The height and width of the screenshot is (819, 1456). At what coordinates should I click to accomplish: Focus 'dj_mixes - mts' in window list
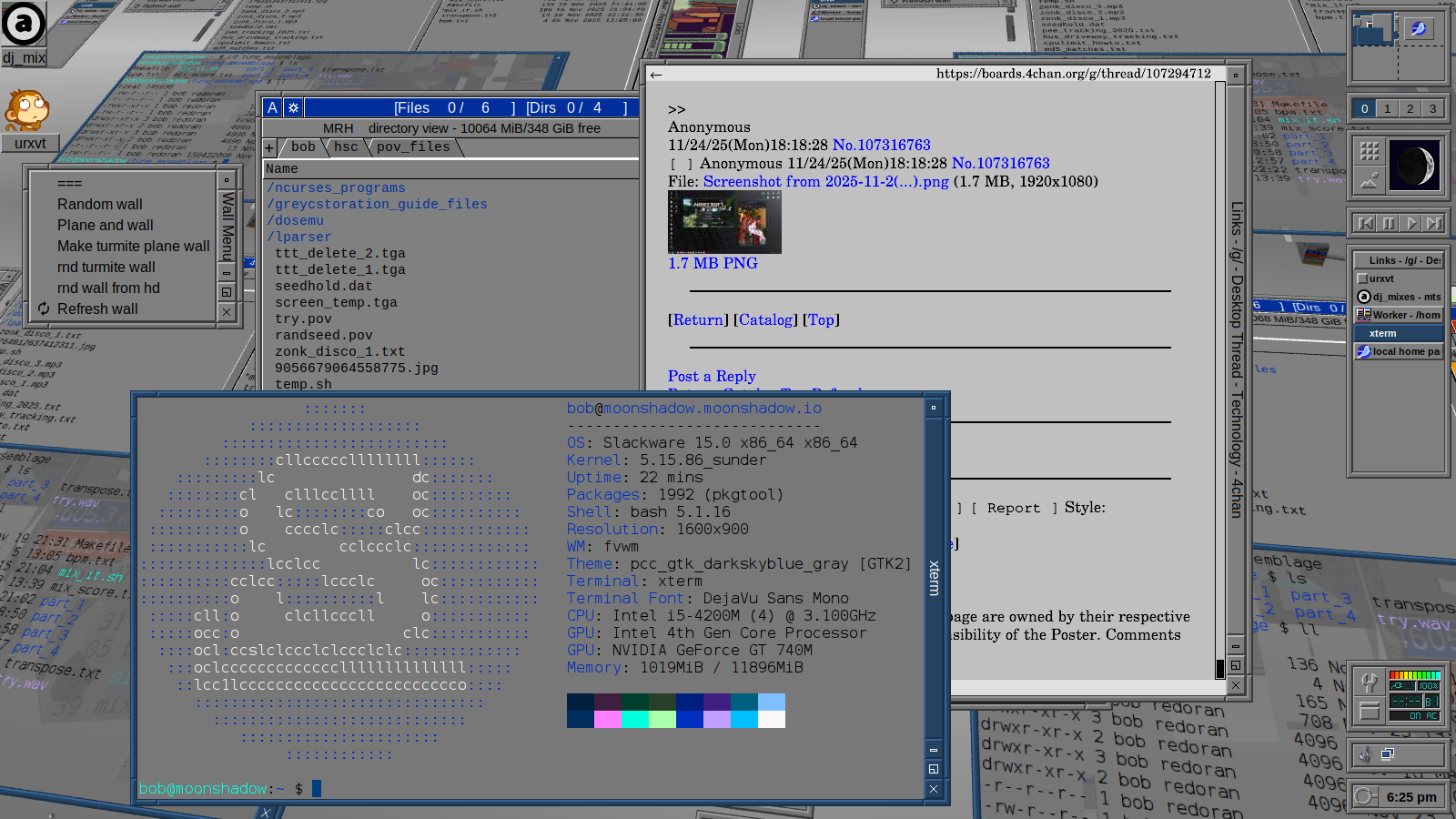point(1399,297)
